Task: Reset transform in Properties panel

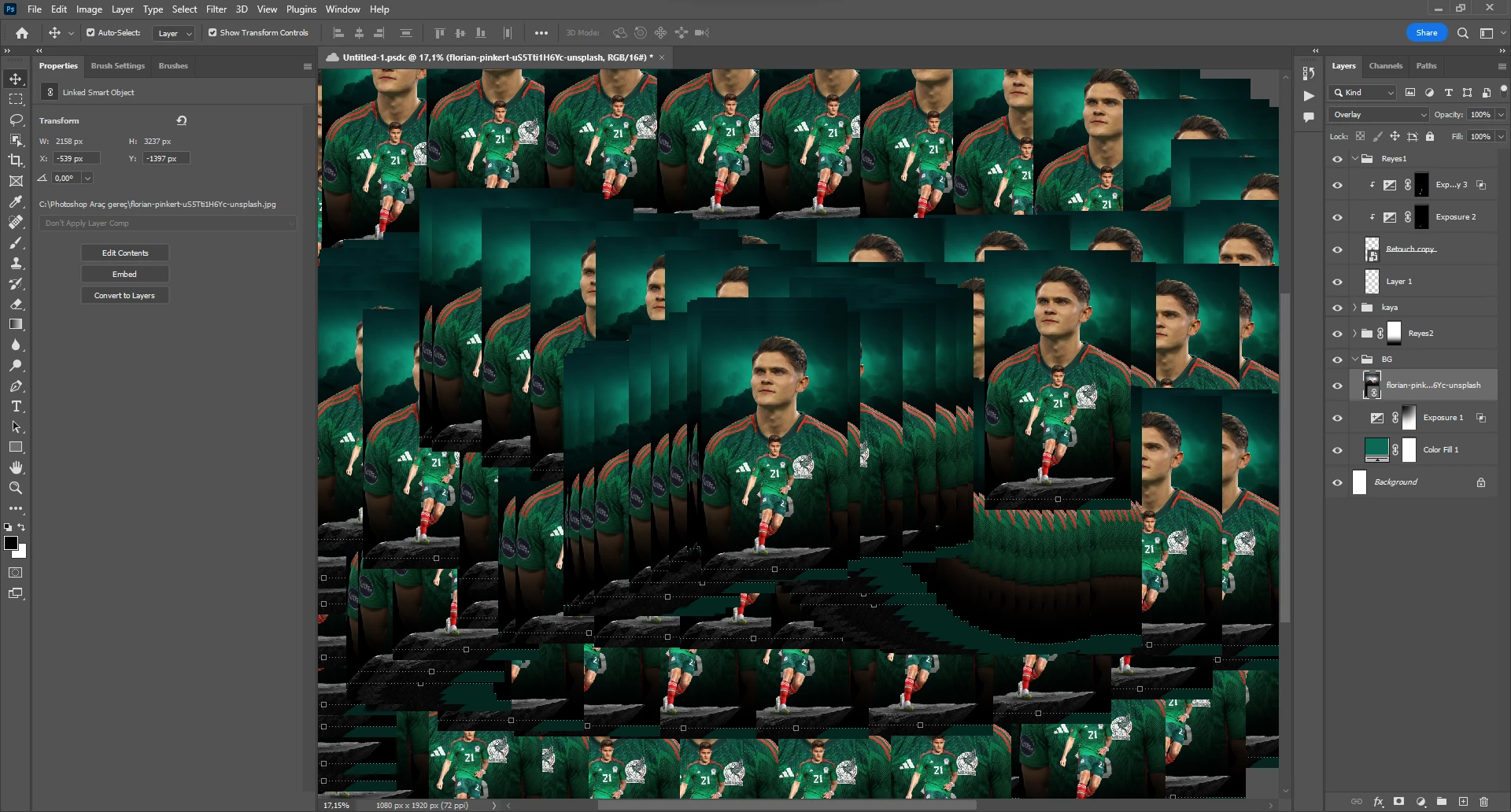Action: pyautogui.click(x=182, y=120)
